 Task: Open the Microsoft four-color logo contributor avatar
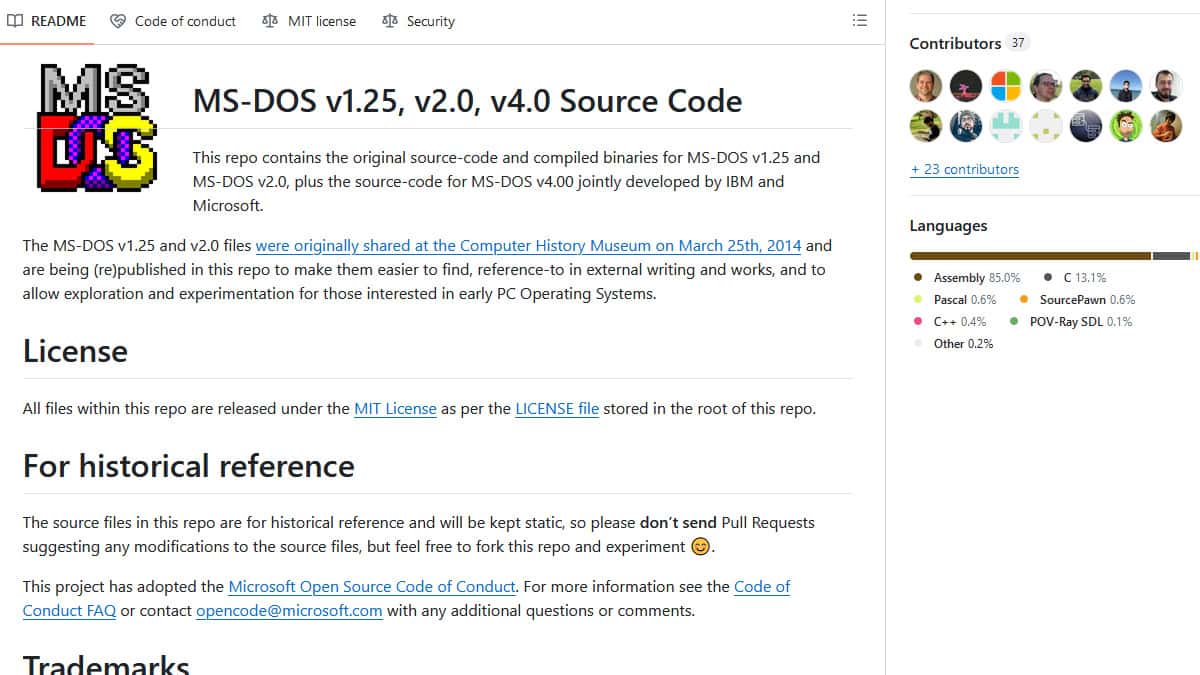click(x=1006, y=86)
